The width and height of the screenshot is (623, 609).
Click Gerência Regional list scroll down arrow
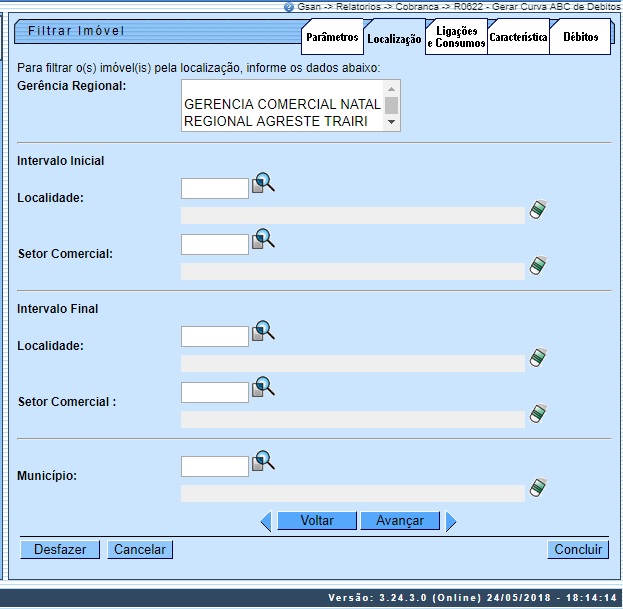tap(391, 122)
